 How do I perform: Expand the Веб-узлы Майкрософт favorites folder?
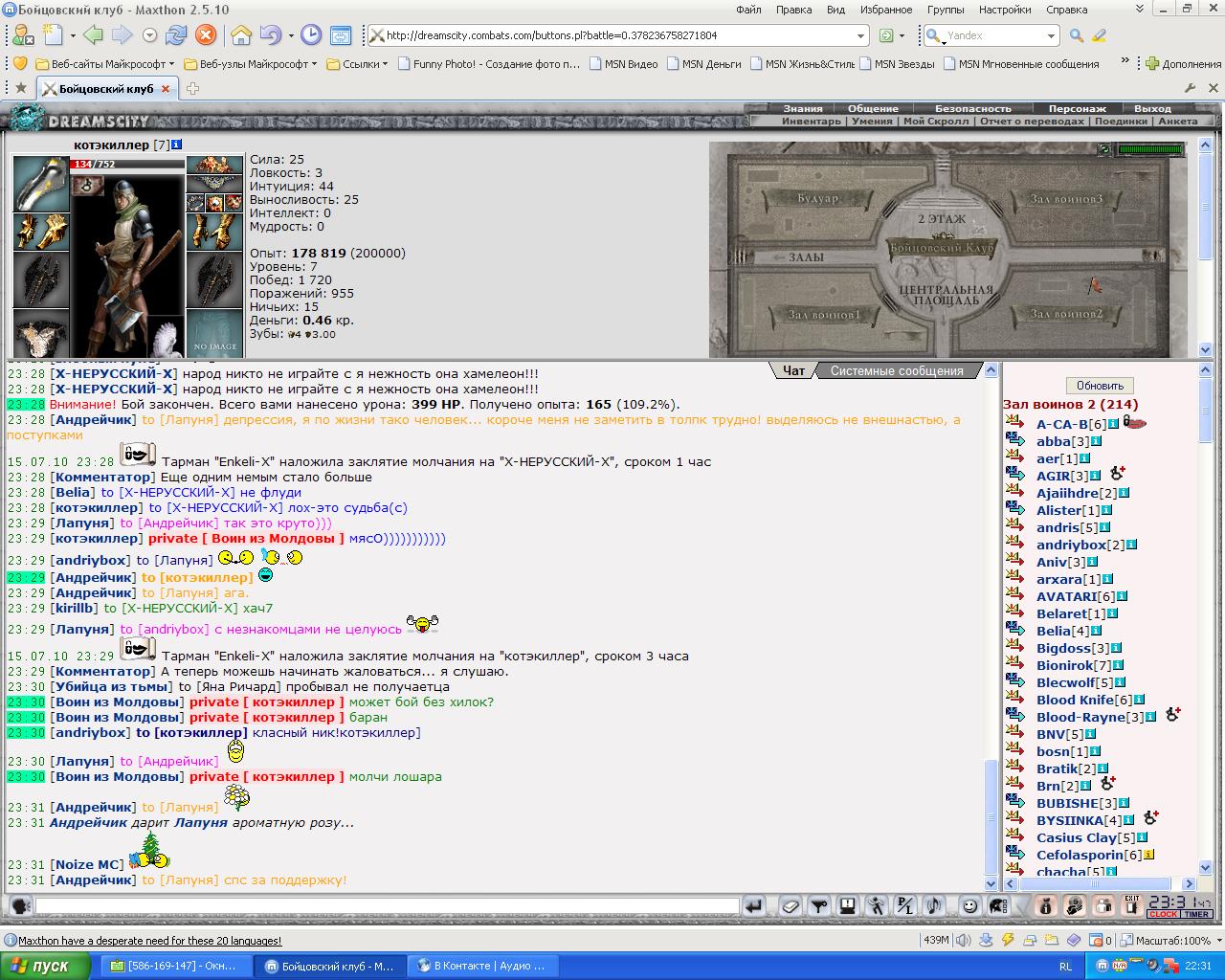click(251, 64)
